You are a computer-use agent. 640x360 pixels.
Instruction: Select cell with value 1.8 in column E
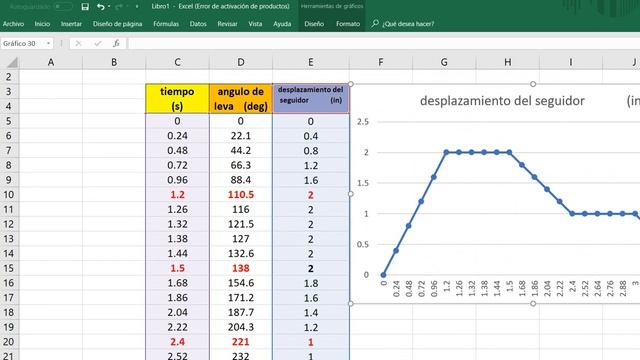311,283
